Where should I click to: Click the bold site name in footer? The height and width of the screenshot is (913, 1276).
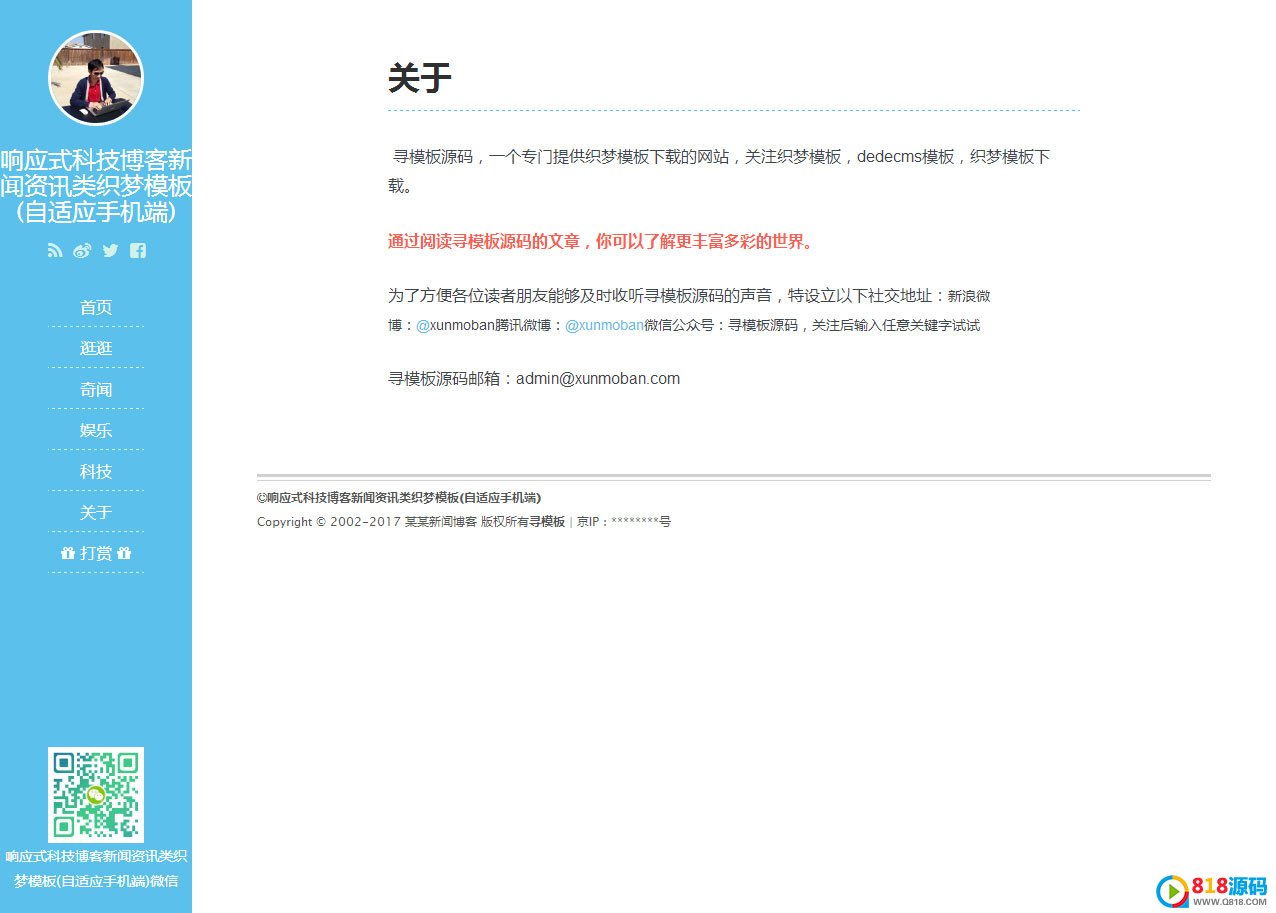tap(399, 497)
